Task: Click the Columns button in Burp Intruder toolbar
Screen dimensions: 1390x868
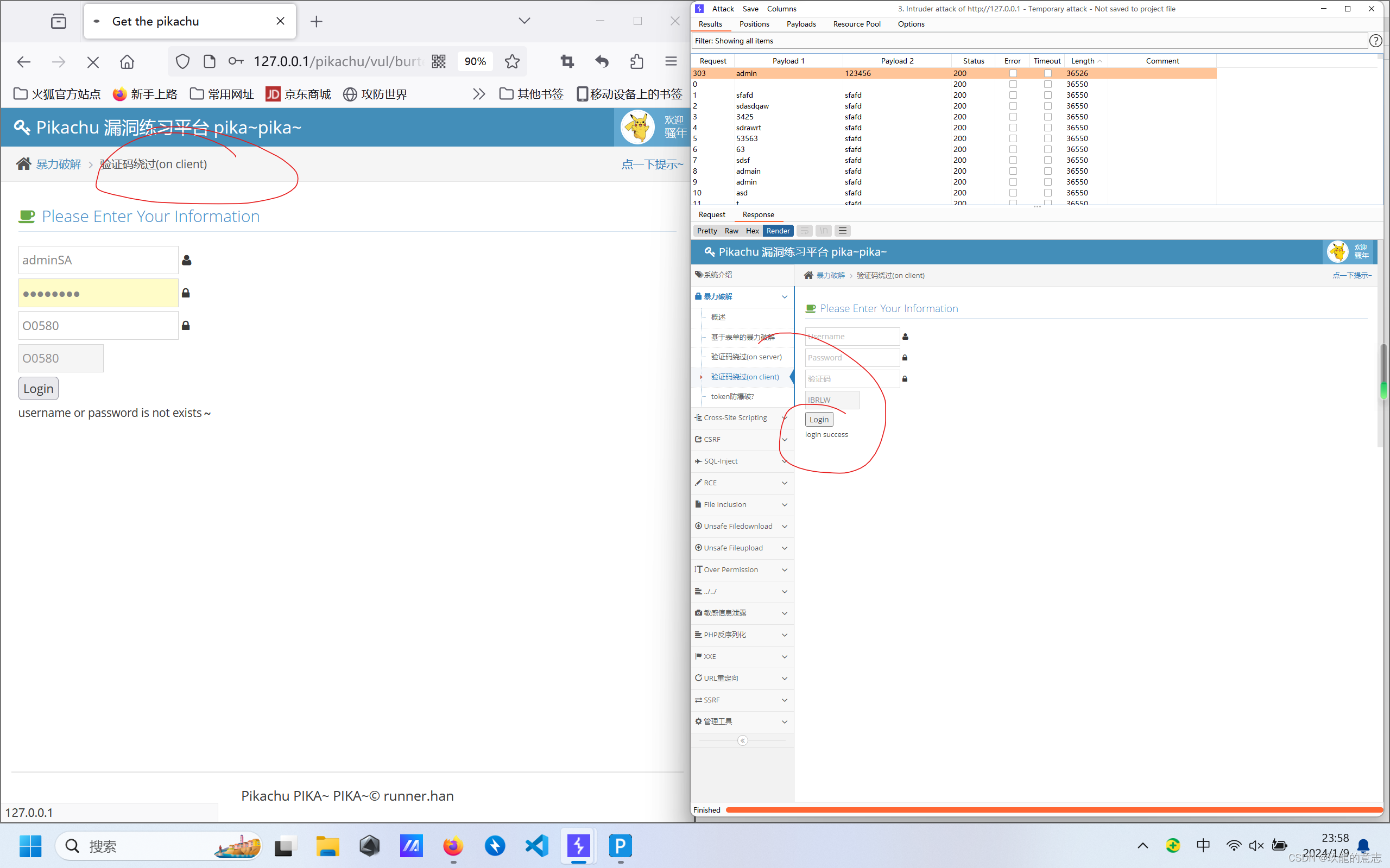Action: pyautogui.click(x=781, y=8)
